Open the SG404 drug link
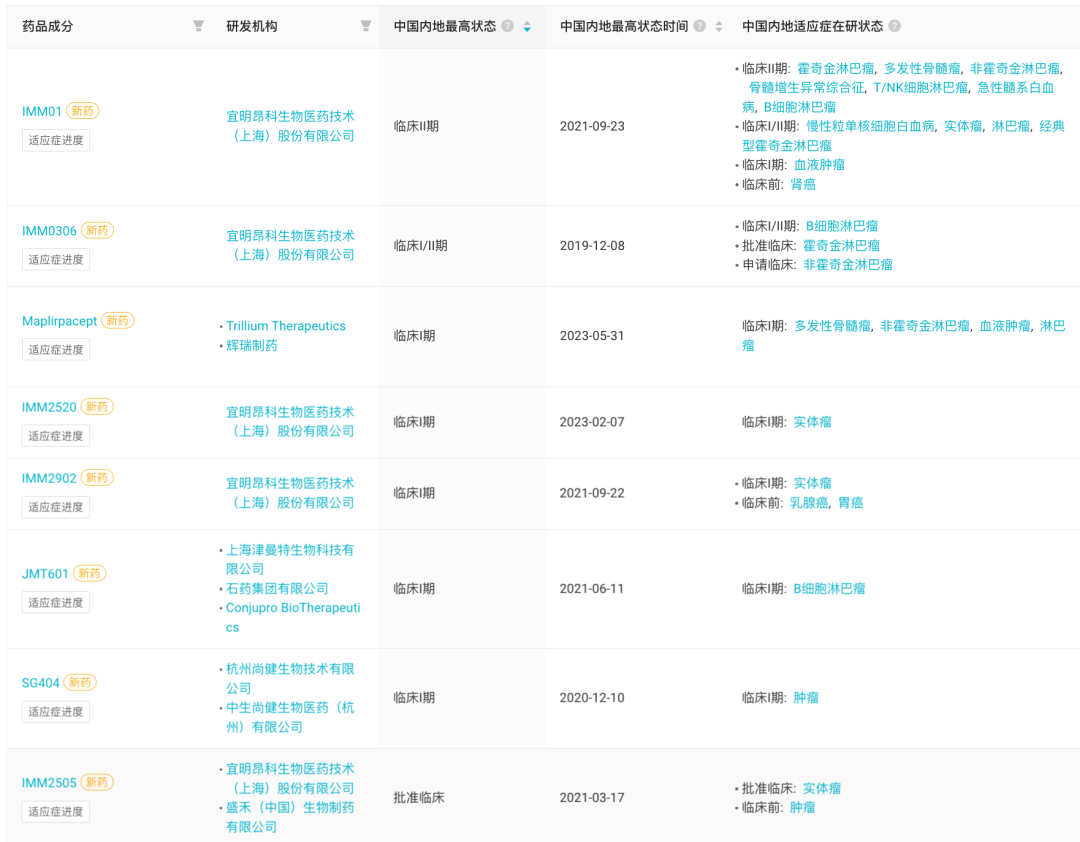Viewport: 1080px width, 842px height. coord(41,683)
